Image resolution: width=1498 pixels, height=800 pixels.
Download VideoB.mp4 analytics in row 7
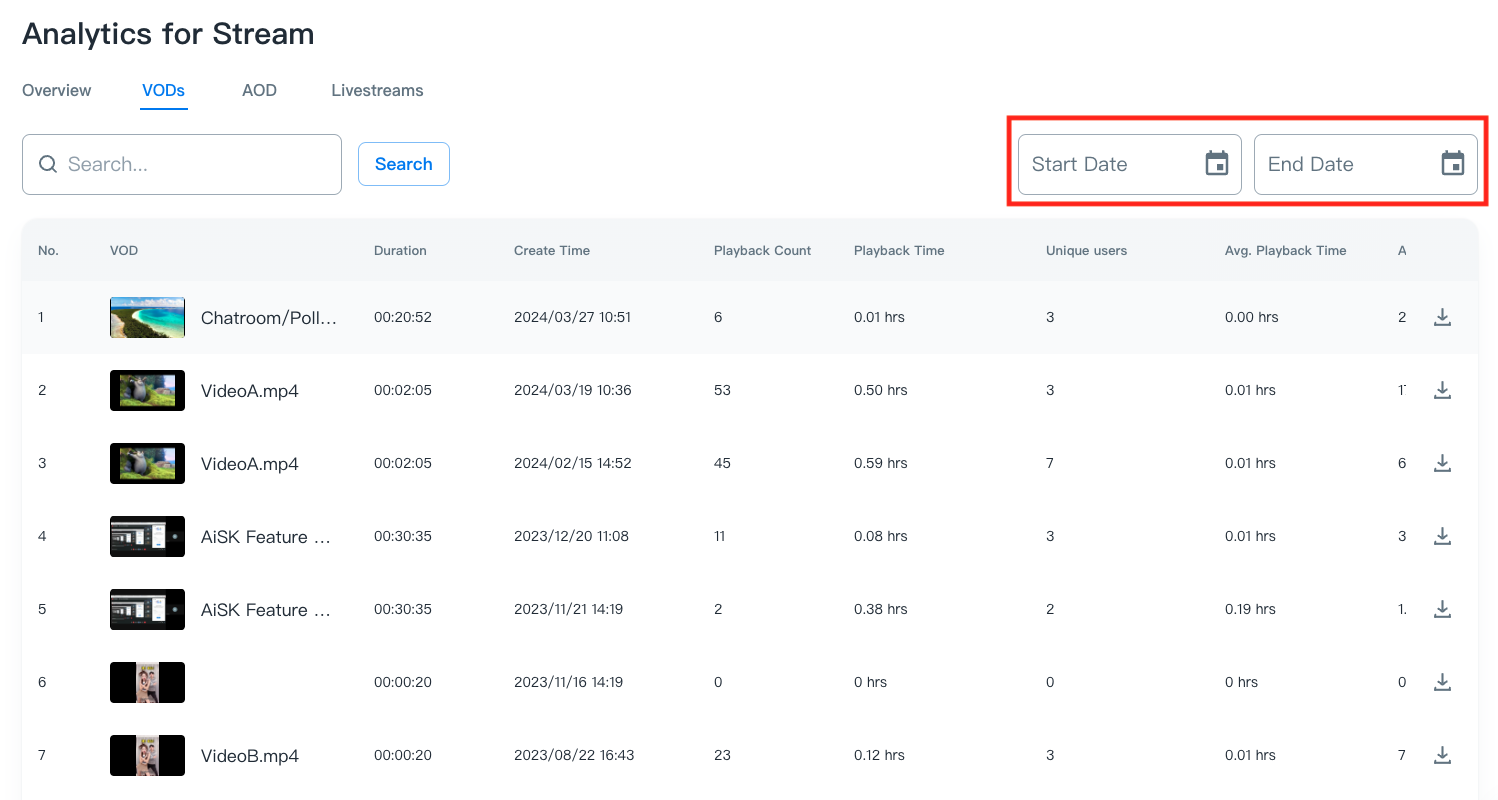click(x=1442, y=755)
